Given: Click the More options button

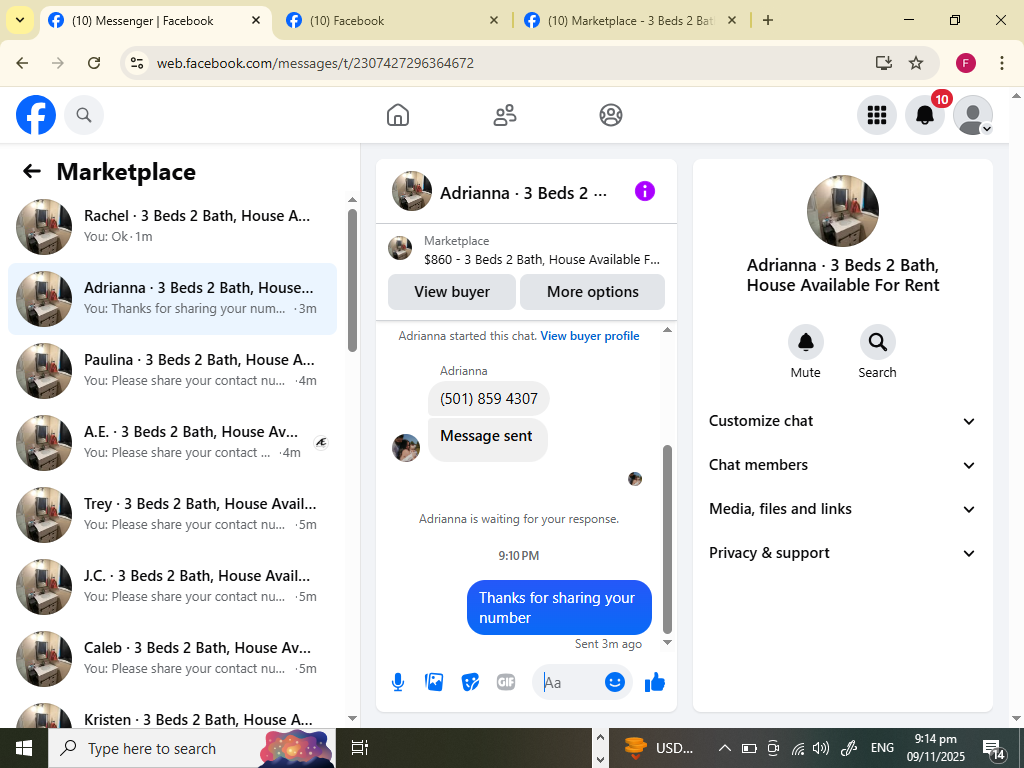Looking at the screenshot, I should pos(592,292).
